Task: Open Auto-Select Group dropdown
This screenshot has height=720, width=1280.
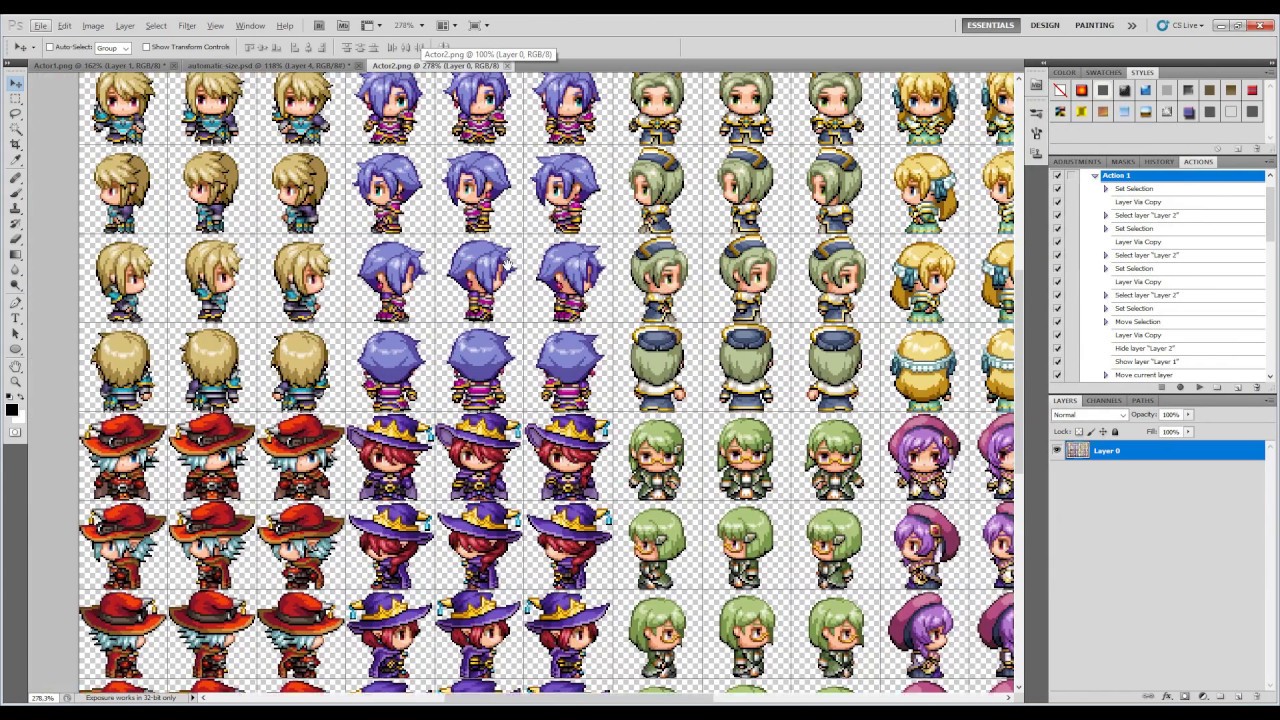Action: [x=112, y=48]
